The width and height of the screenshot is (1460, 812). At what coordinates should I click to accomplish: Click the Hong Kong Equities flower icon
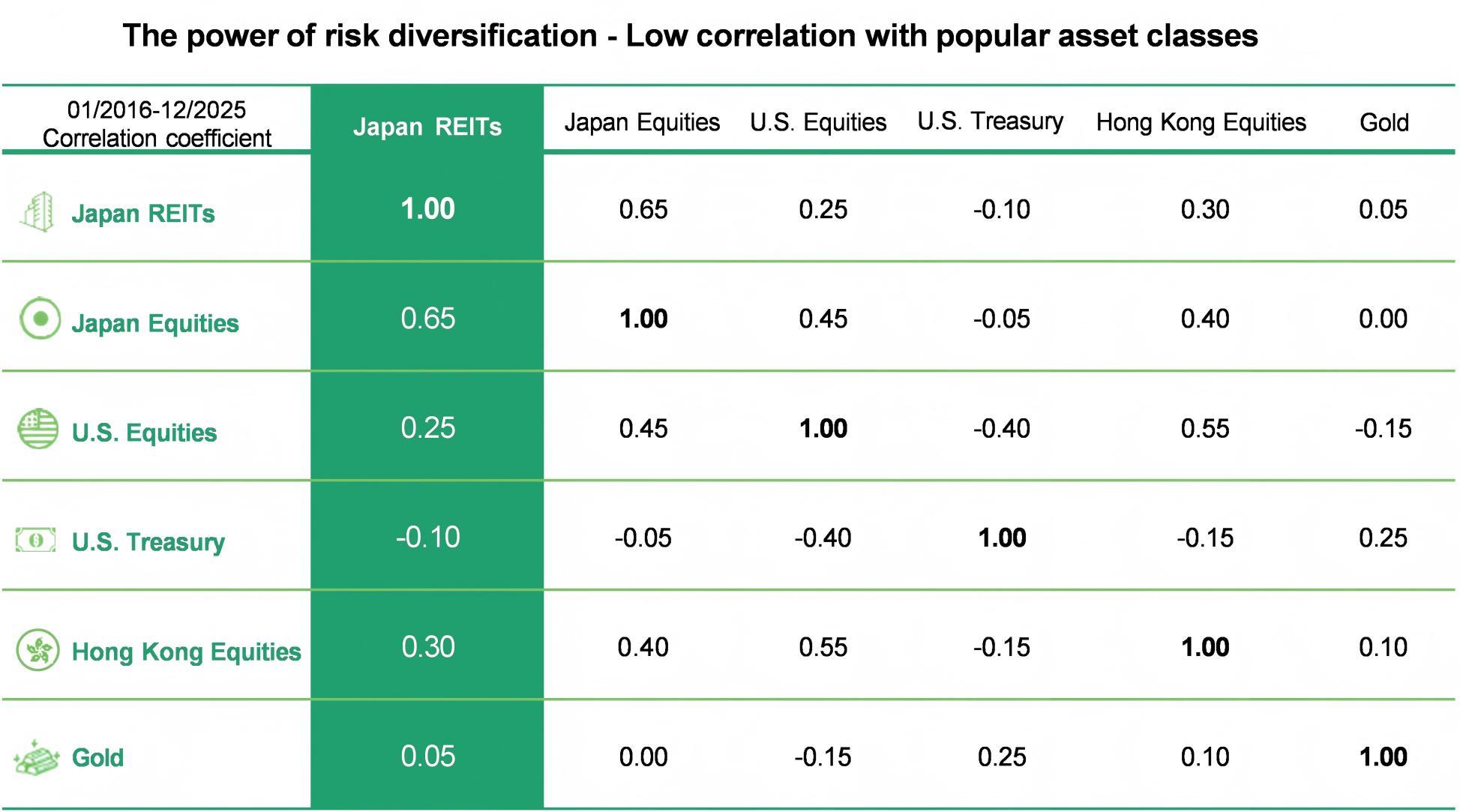(x=37, y=649)
